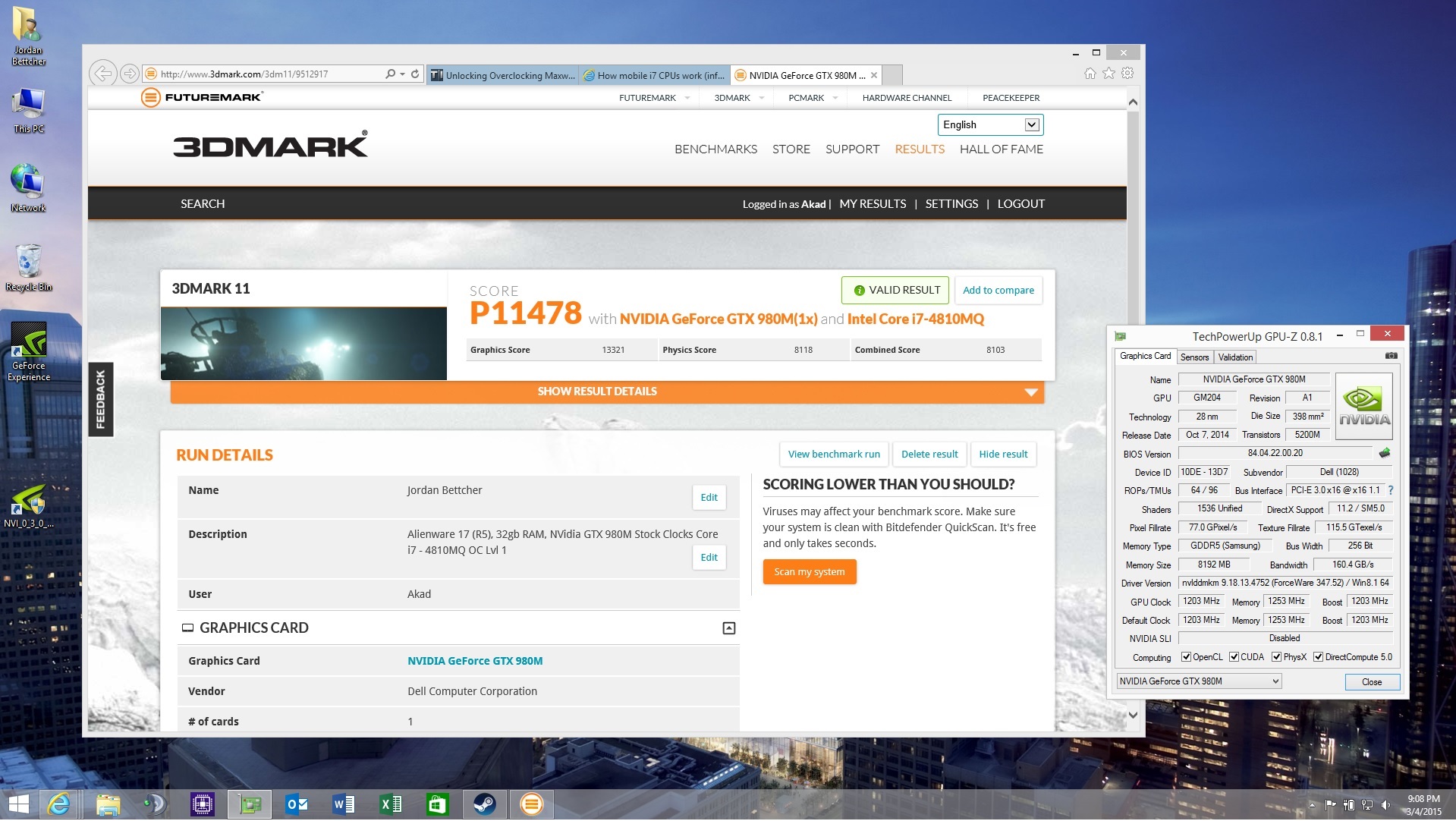Switch to the Validation tab in GPU-Z

tap(1235, 357)
